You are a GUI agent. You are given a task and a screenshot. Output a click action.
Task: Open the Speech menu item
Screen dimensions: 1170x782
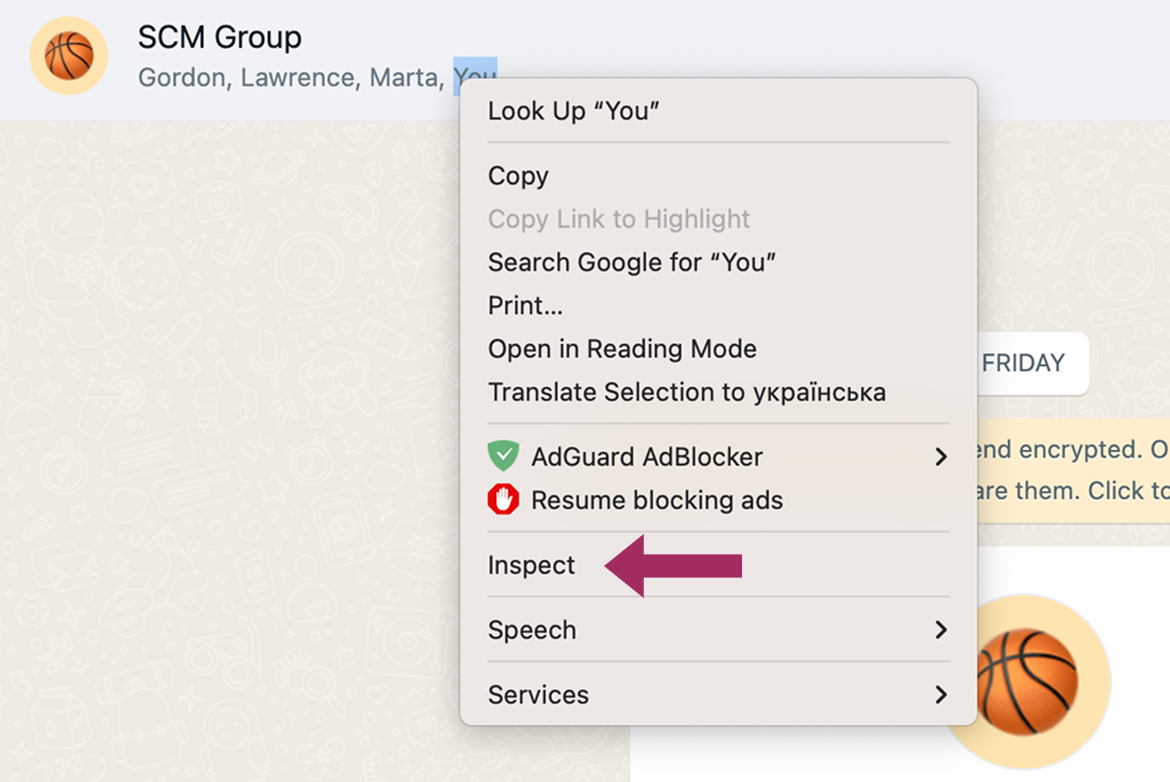coord(532,630)
